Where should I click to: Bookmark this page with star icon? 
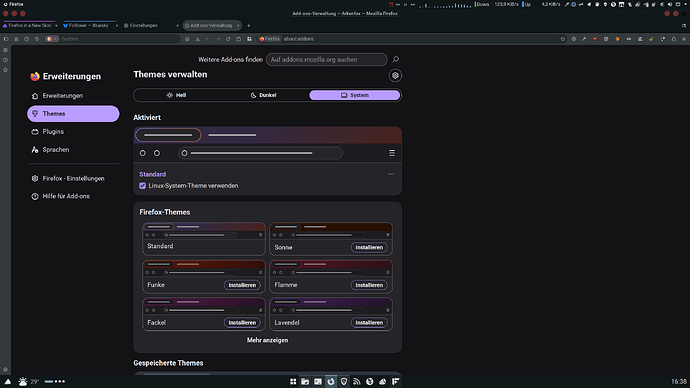[562, 39]
